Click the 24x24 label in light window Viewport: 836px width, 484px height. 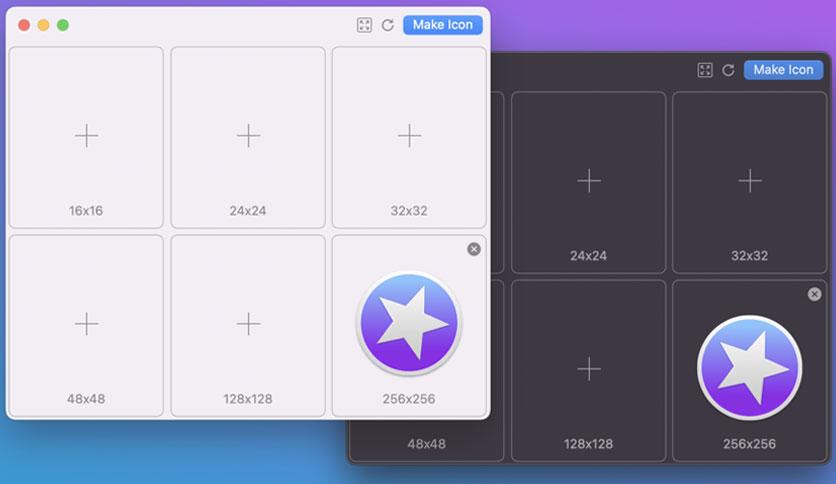coord(248,211)
